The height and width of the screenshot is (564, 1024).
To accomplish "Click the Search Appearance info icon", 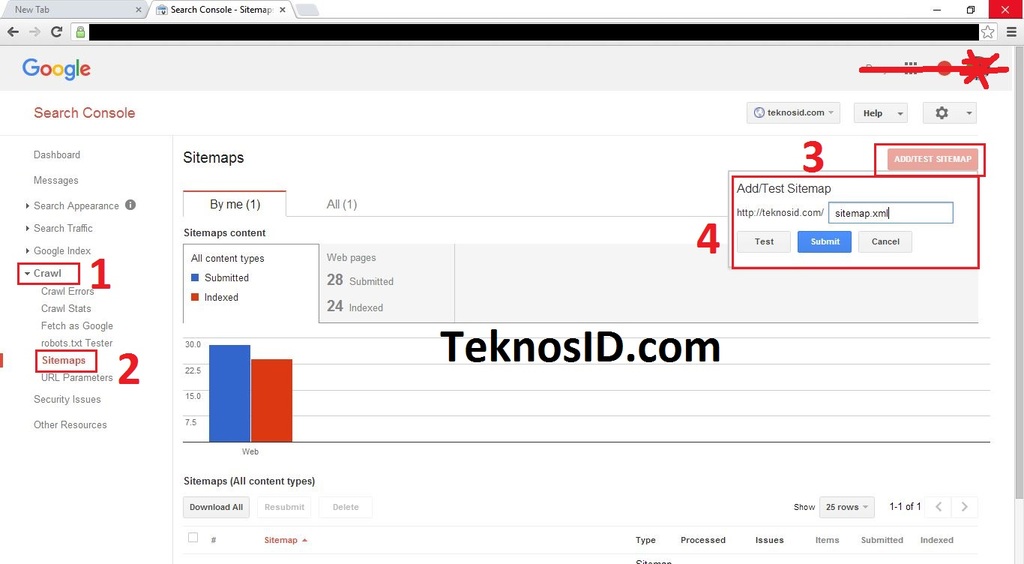I will [131, 204].
